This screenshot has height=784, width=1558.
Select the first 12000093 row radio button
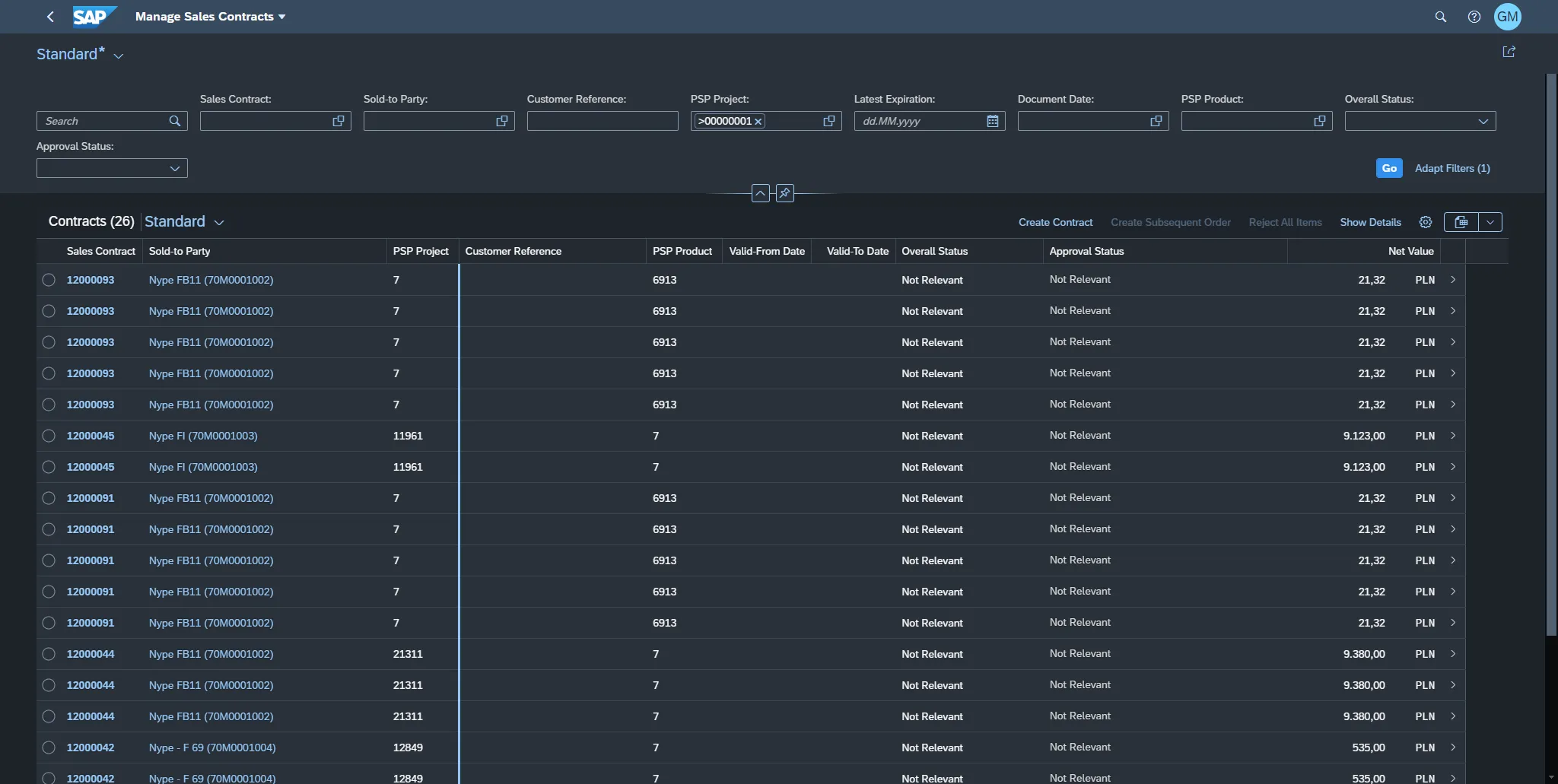[49, 280]
